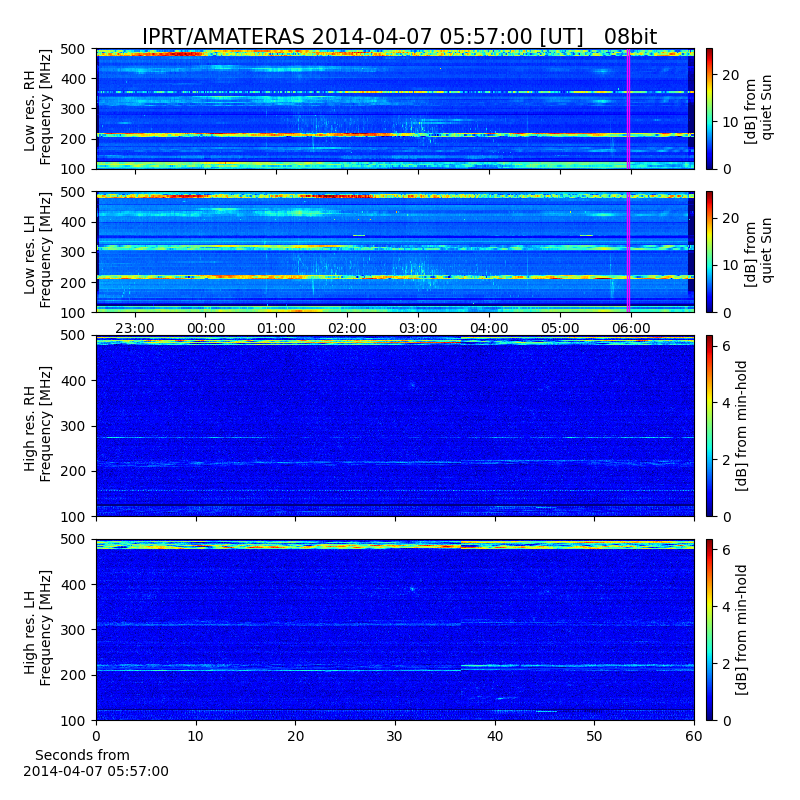The image size is (800, 800).
Task: Click the 03:00 time tick label
Action: pyautogui.click(x=418, y=327)
